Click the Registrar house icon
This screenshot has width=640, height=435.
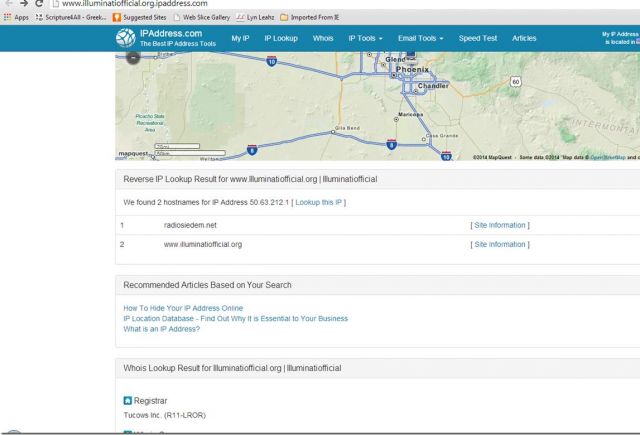pos(128,400)
